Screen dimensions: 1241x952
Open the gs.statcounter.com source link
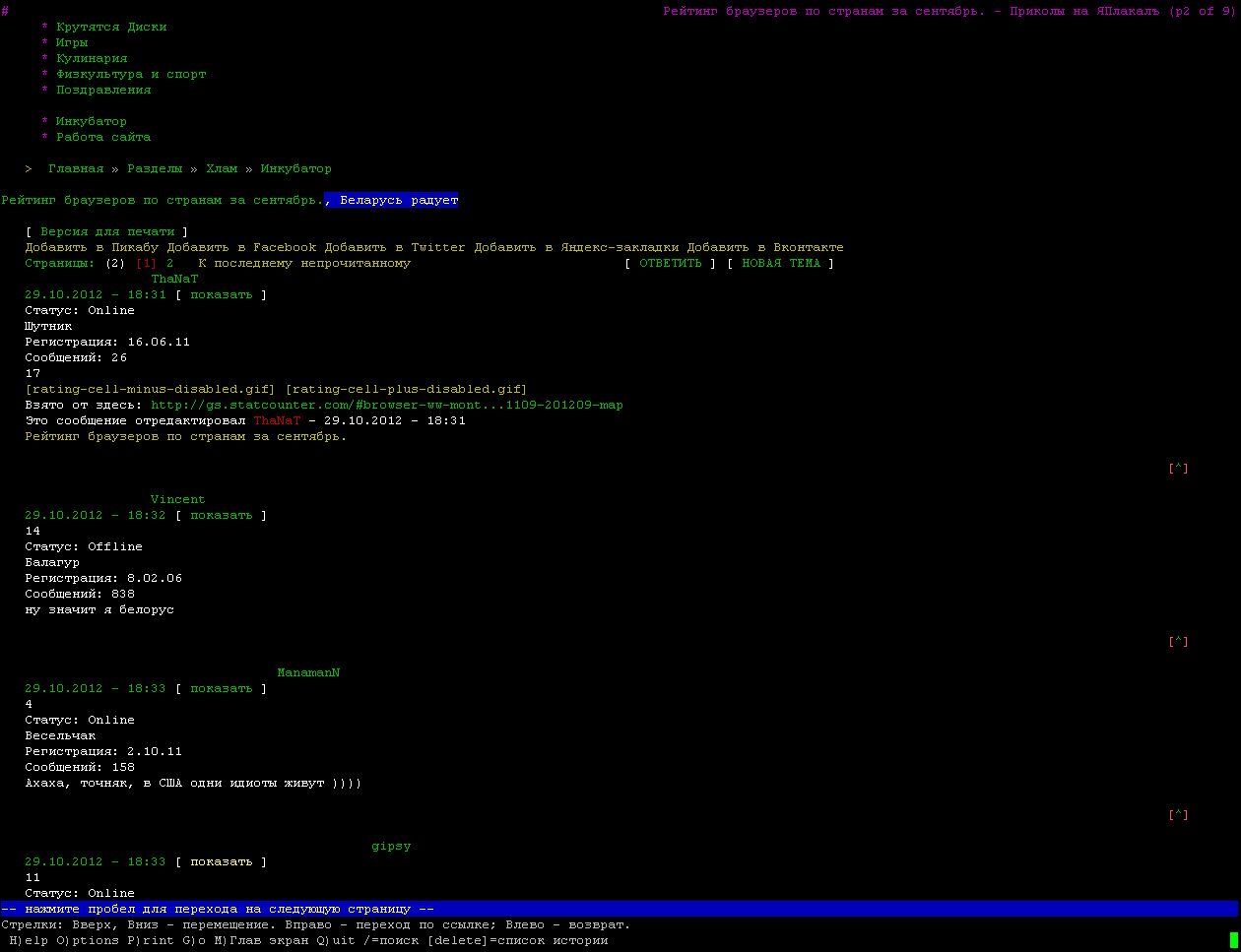[387, 405]
